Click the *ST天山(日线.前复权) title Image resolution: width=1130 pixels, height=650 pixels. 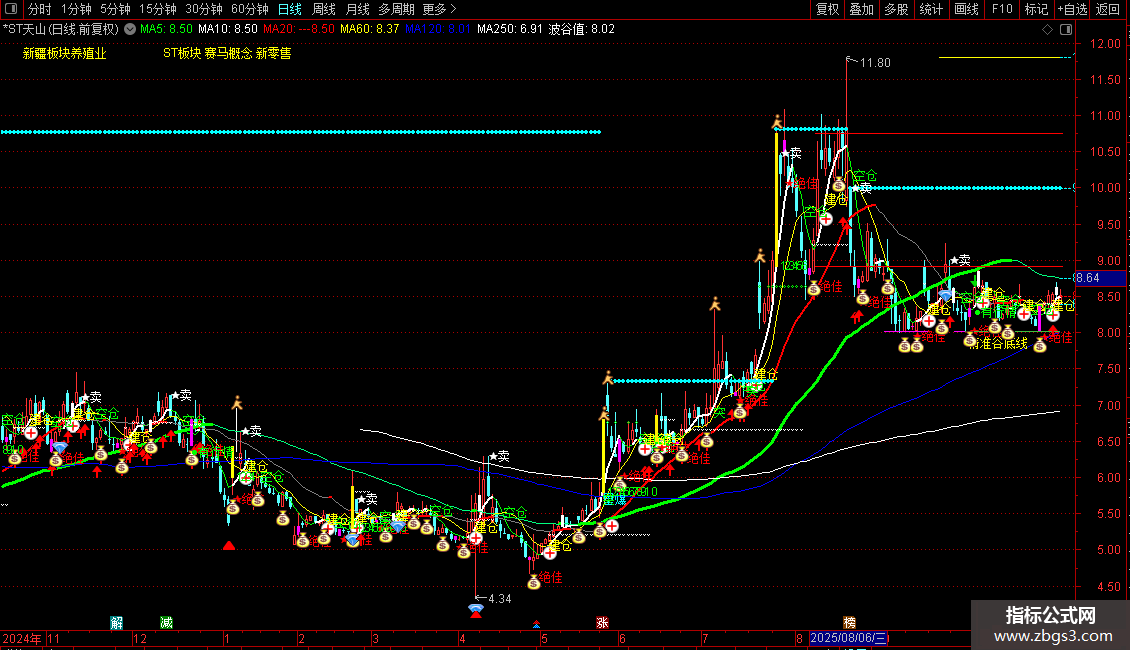(x=61, y=30)
